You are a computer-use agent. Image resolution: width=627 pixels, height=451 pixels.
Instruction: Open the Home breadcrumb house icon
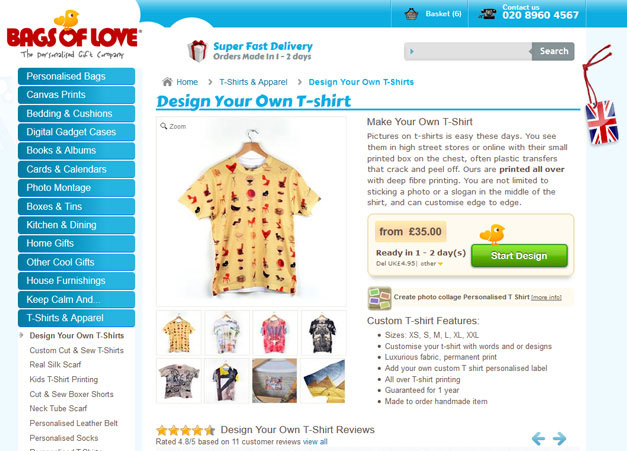(167, 82)
